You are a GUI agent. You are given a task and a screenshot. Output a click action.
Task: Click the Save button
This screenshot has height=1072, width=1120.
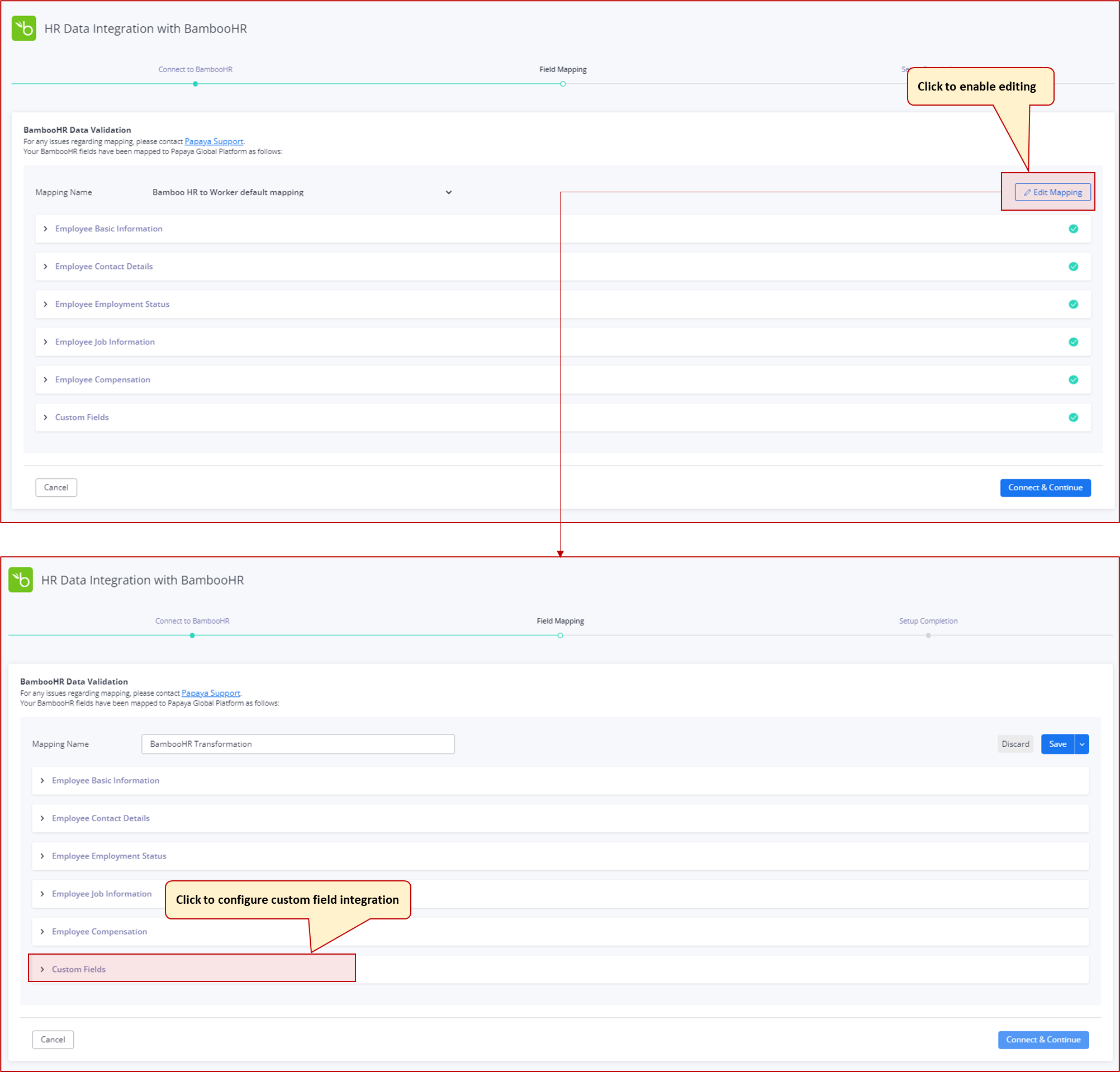coord(1058,744)
